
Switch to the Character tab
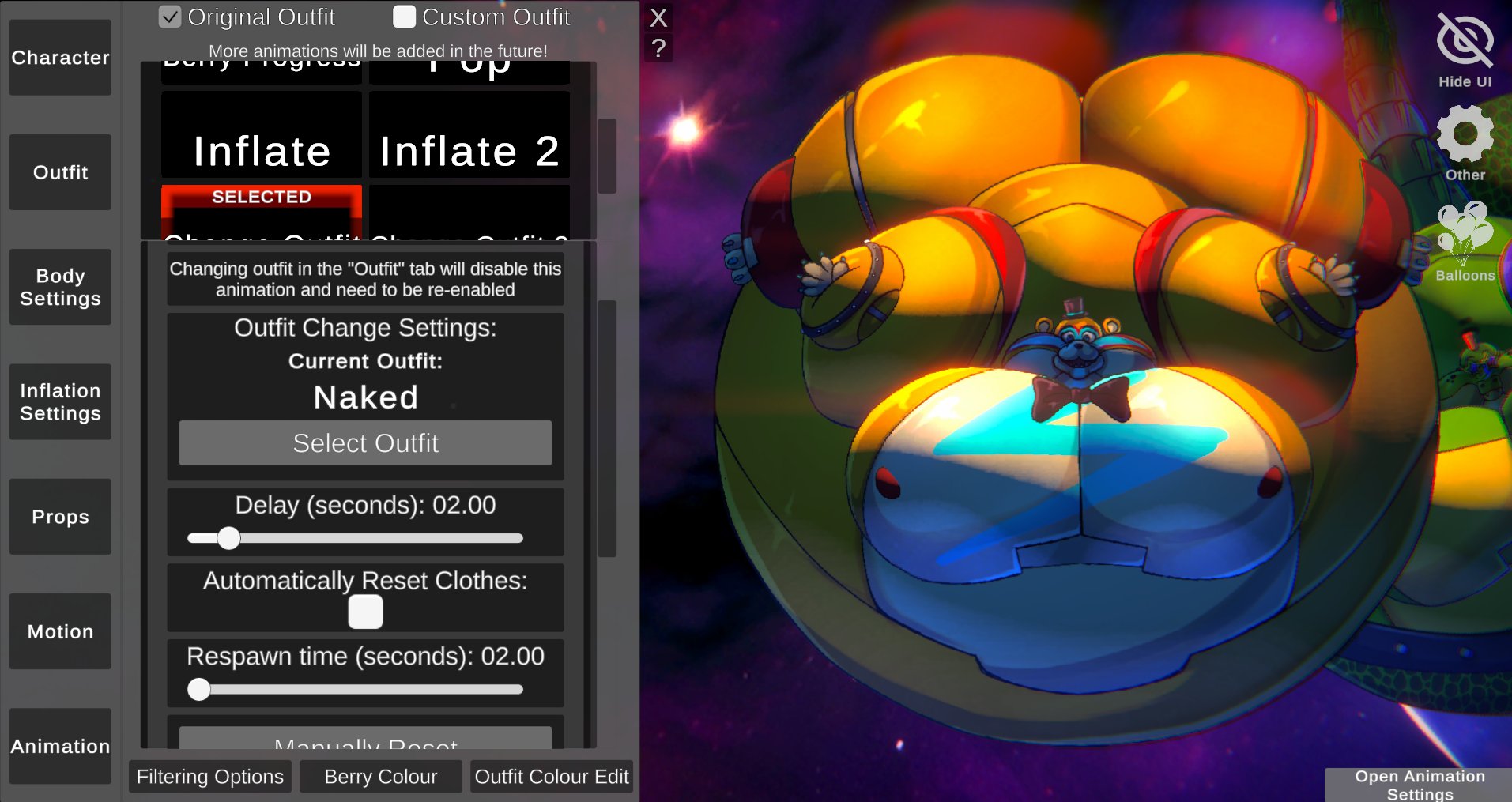coord(60,58)
